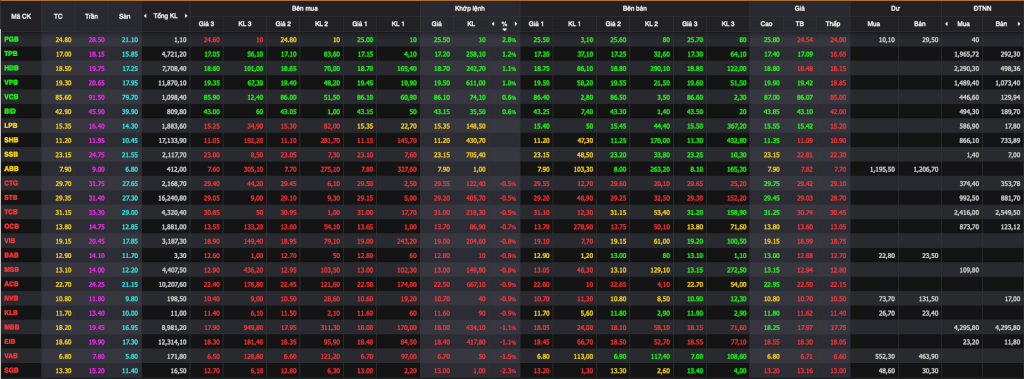This screenshot has width=1024, height=379.
Task: Open the SSB stock symbol
Action: click(11, 154)
